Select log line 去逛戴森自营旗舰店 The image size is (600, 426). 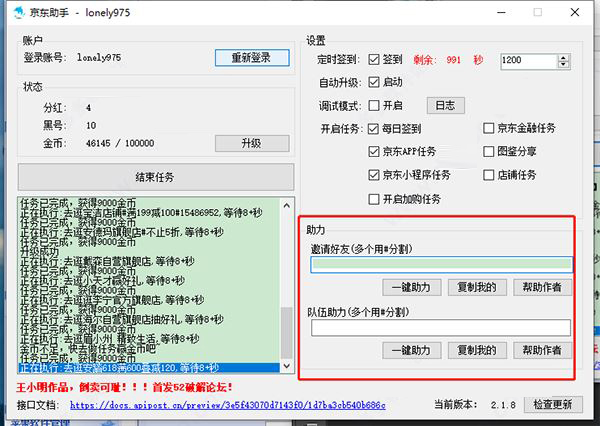(x=107, y=261)
